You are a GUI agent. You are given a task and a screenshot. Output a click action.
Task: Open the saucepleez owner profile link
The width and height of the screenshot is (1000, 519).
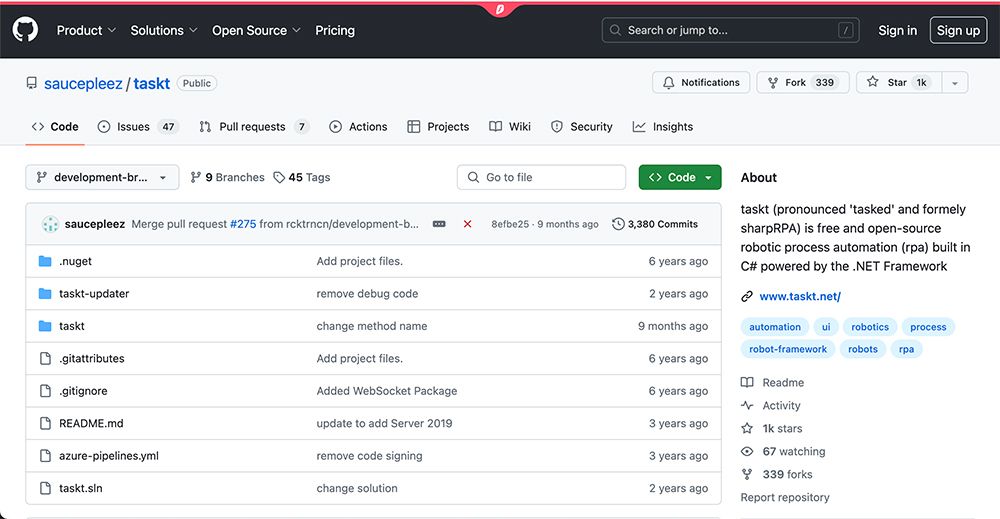point(83,84)
